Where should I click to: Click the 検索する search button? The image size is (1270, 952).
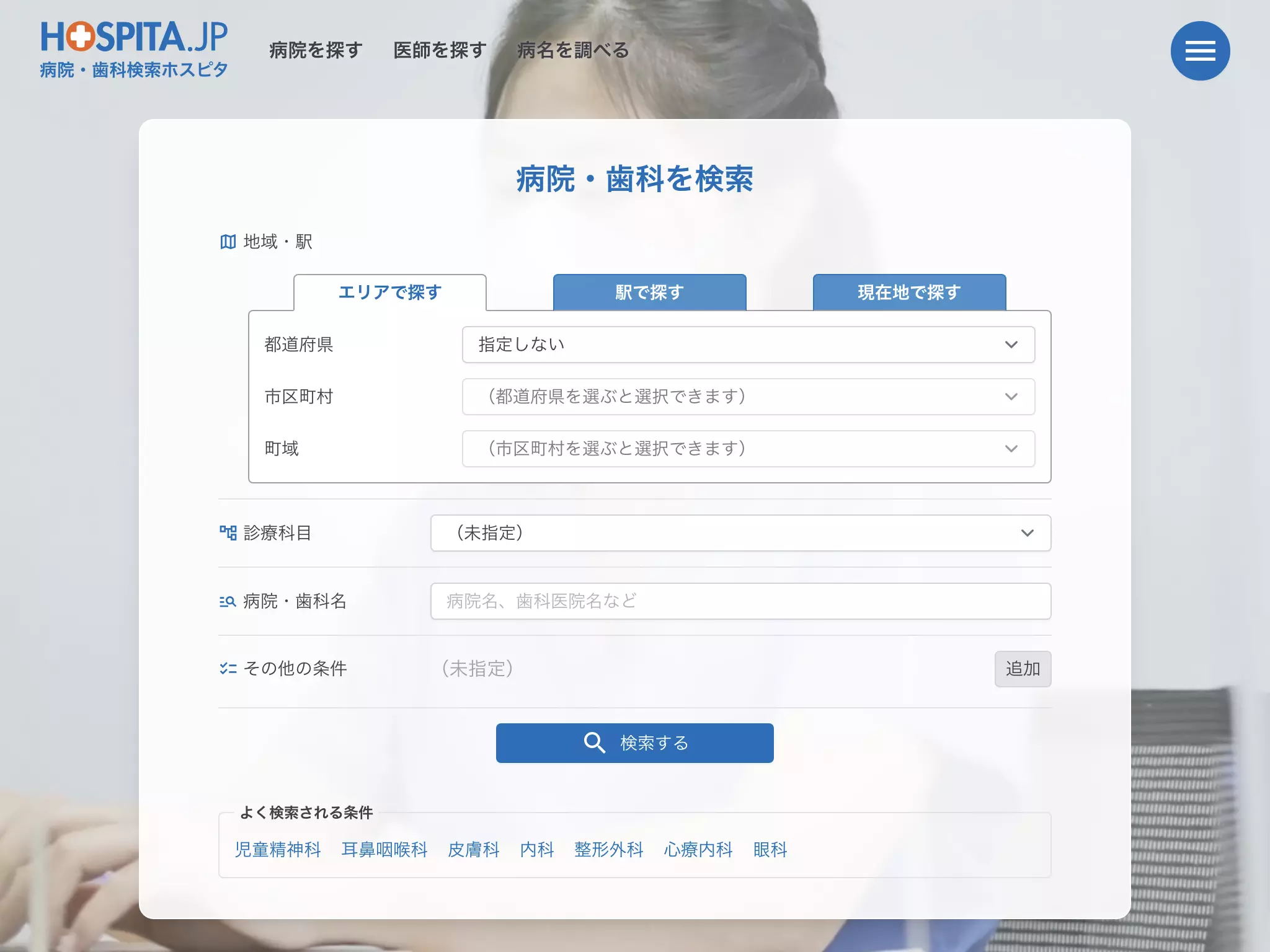[x=634, y=743]
